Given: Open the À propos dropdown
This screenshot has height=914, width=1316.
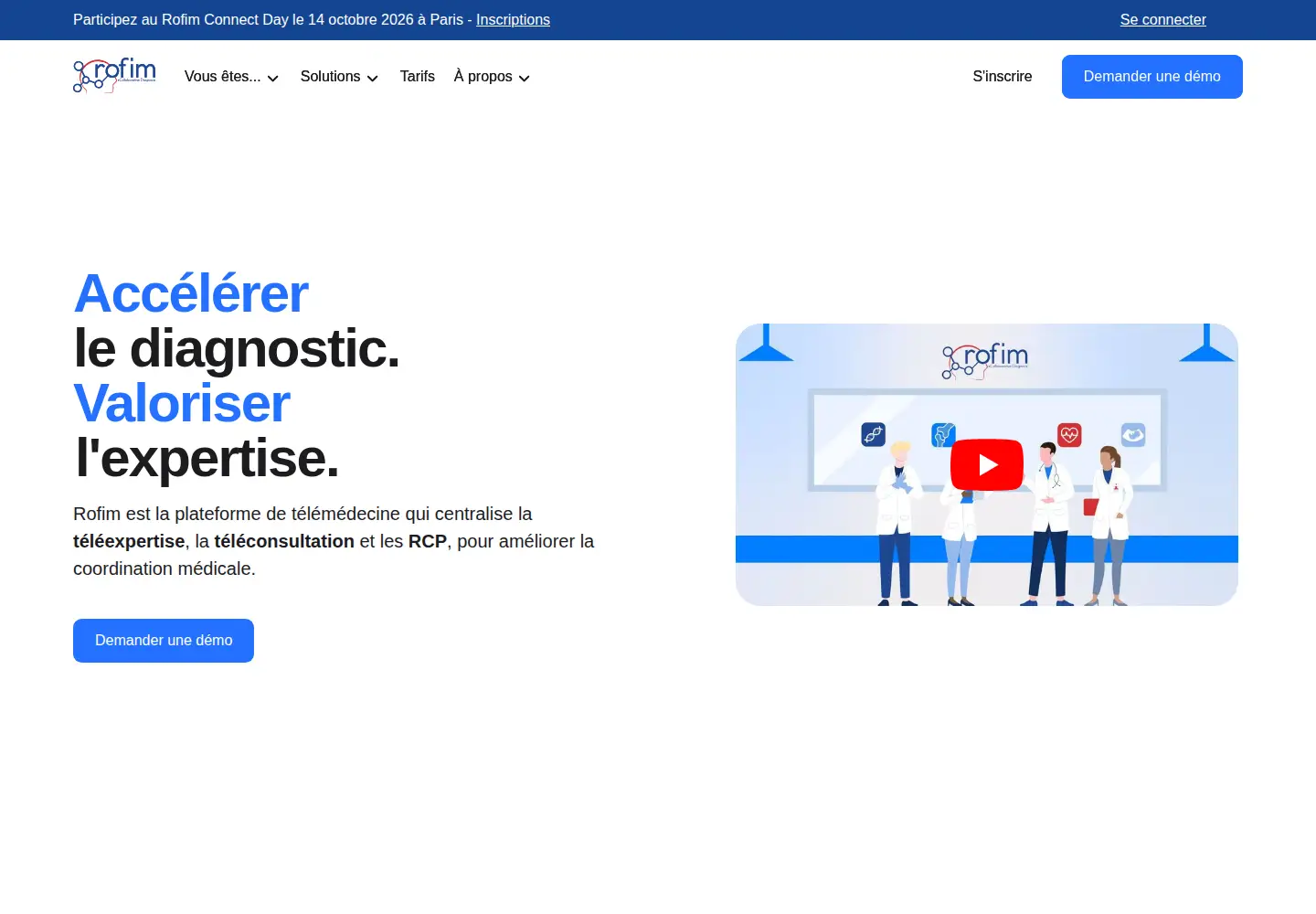Looking at the screenshot, I should pyautogui.click(x=492, y=77).
